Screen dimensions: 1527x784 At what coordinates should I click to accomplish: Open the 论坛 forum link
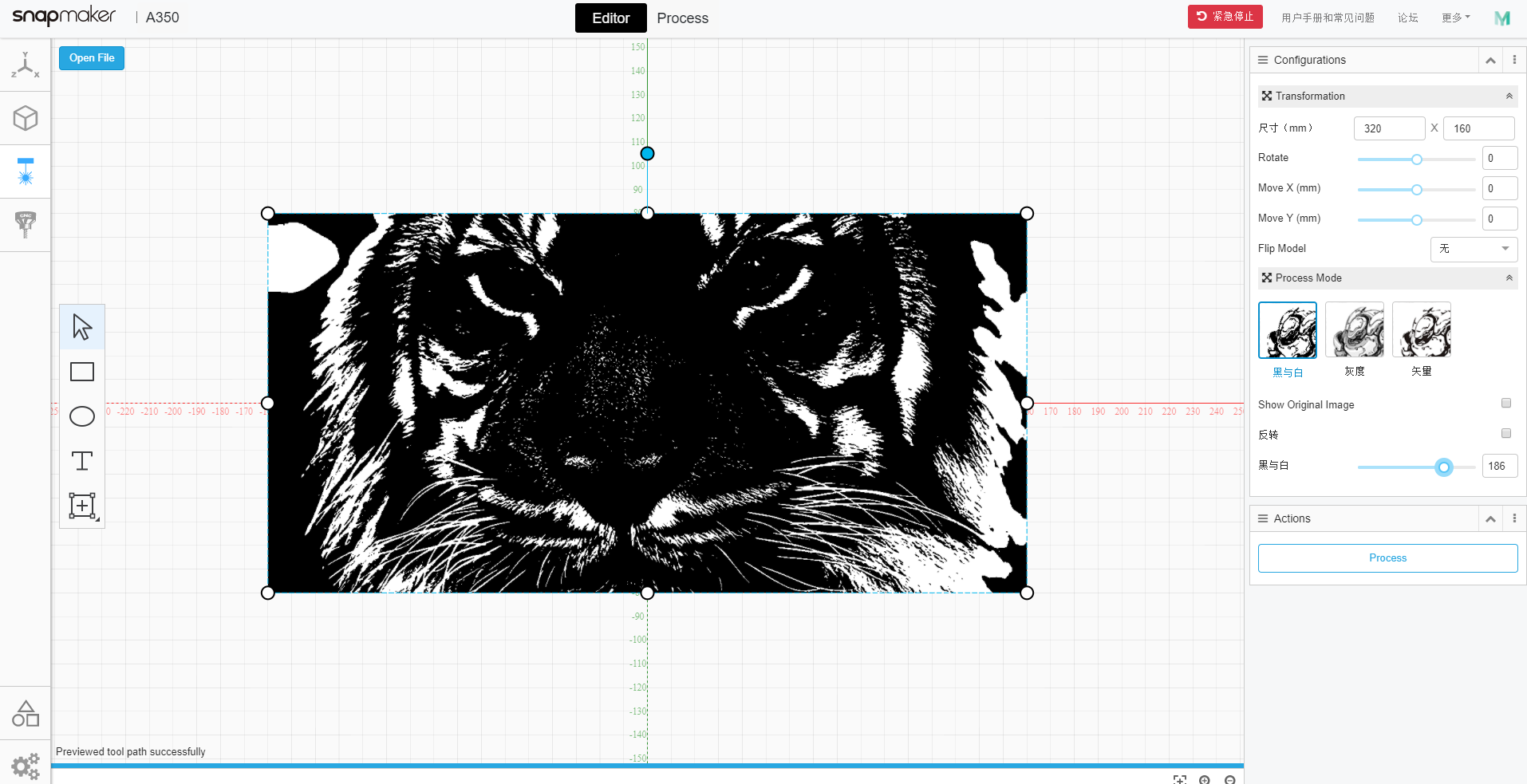[1407, 18]
